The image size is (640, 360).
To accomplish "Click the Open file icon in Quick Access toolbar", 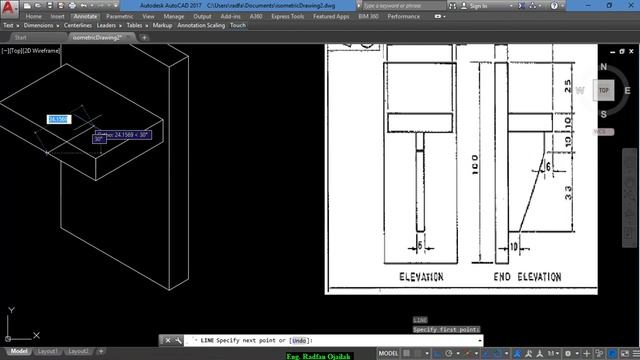I will (x=38, y=6).
